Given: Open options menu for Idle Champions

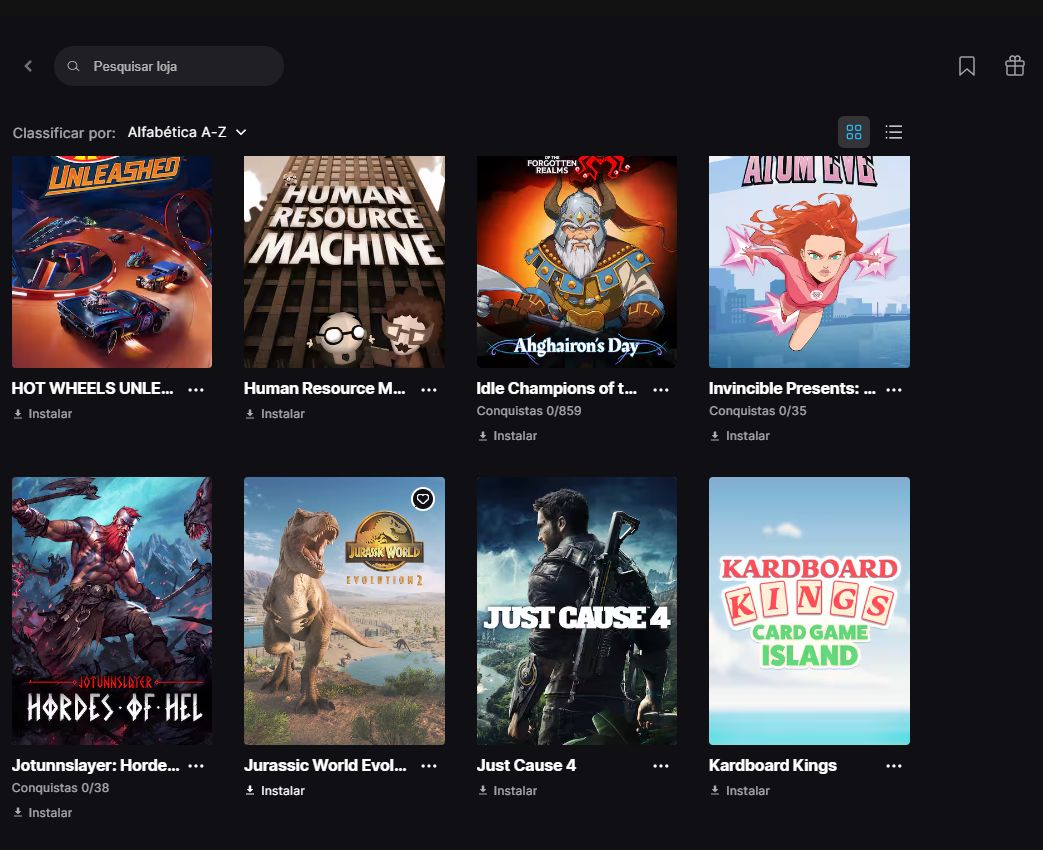Looking at the screenshot, I should pos(661,389).
